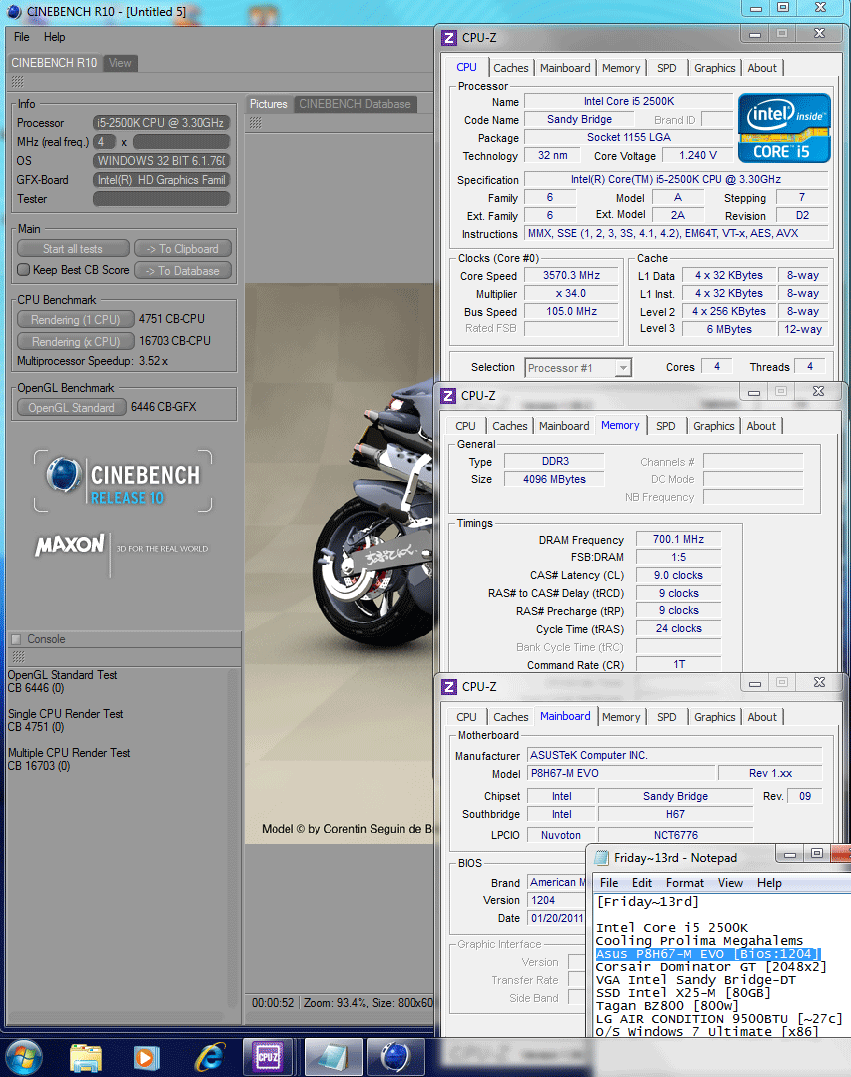Click the CINEBENCH Release 10 logo
This screenshot has width=851, height=1077.
(123, 481)
